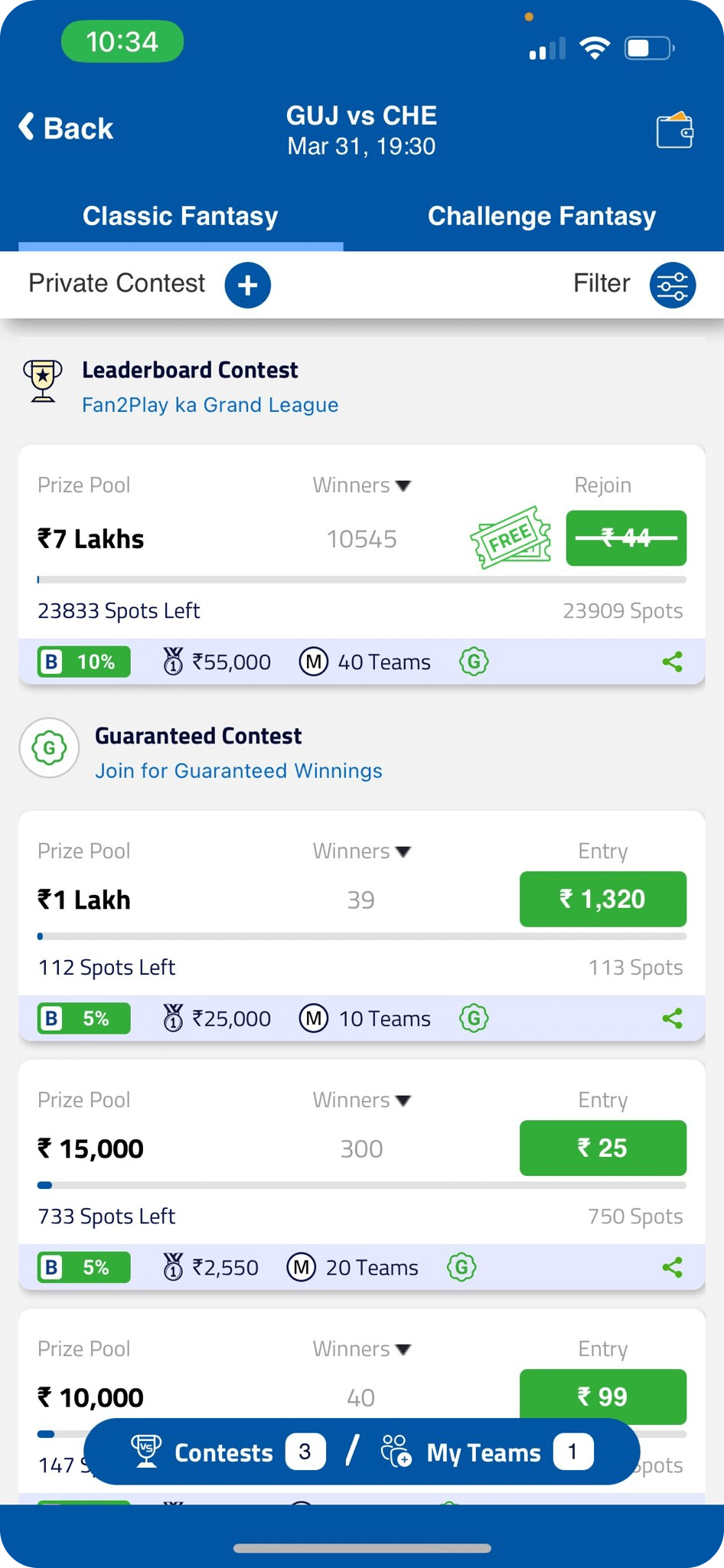The width and height of the screenshot is (724, 1568).
Task: Tap the Guaranteed Contest G badge icon
Action: point(49,748)
